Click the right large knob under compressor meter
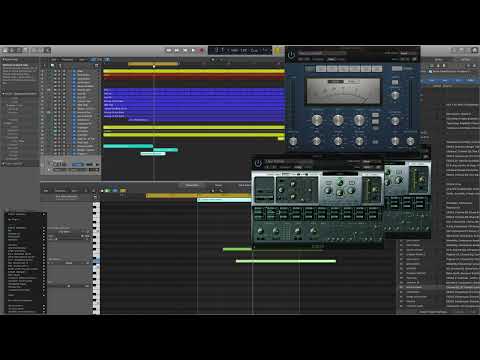The height and width of the screenshot is (360, 480). (359, 120)
